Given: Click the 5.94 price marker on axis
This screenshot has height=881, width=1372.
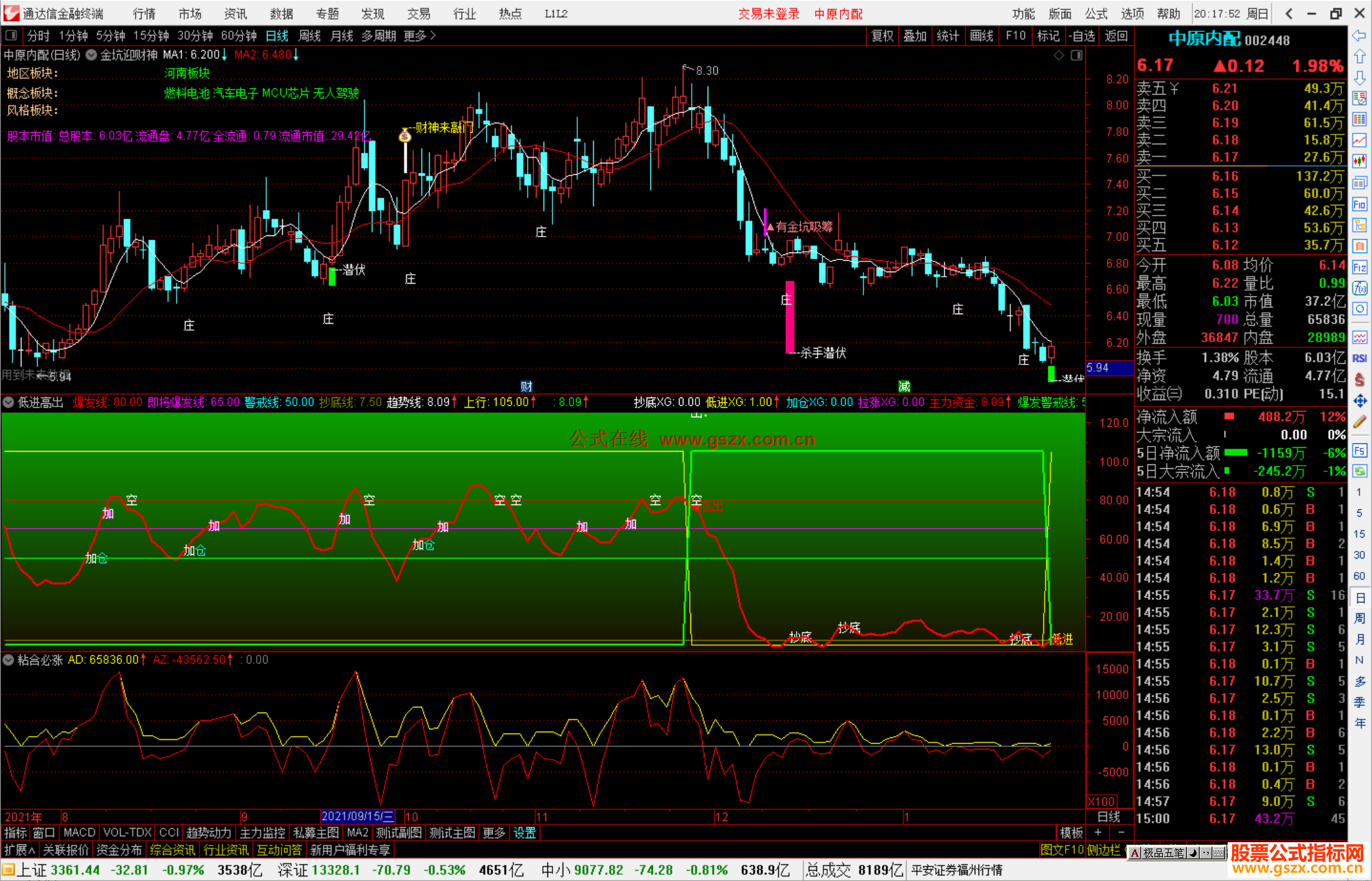Looking at the screenshot, I should (1109, 368).
